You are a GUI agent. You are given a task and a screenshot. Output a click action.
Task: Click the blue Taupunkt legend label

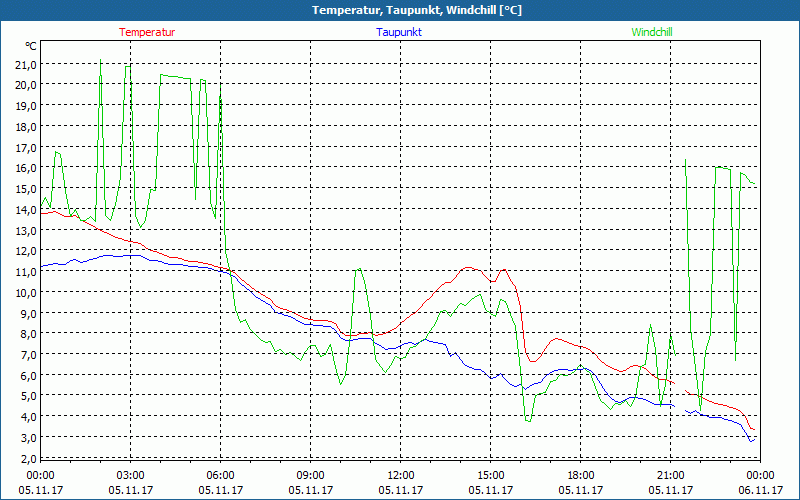tap(399, 32)
